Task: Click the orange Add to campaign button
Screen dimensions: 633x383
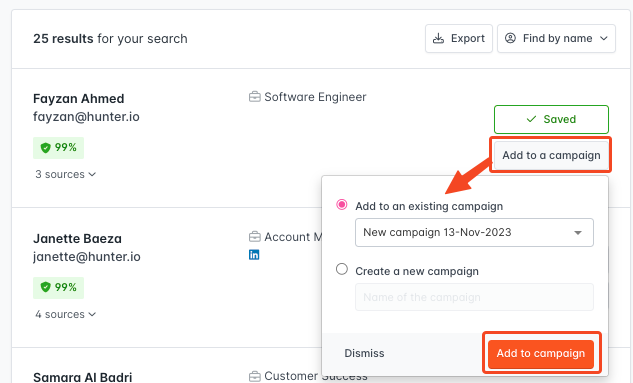Action: coord(541,354)
